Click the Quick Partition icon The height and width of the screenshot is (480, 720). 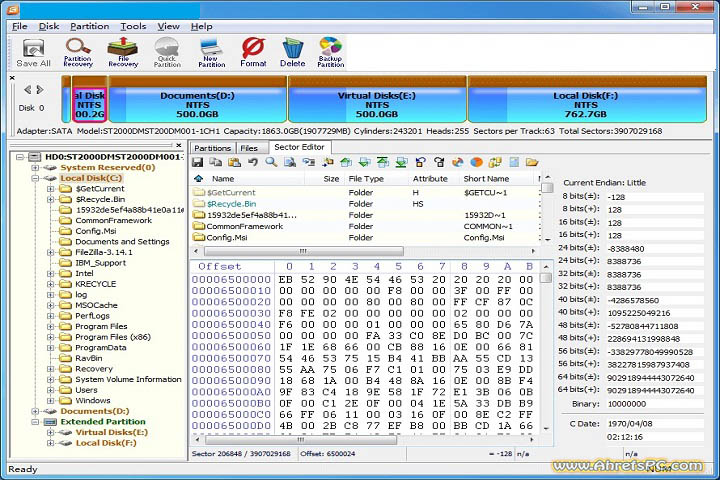click(x=167, y=52)
